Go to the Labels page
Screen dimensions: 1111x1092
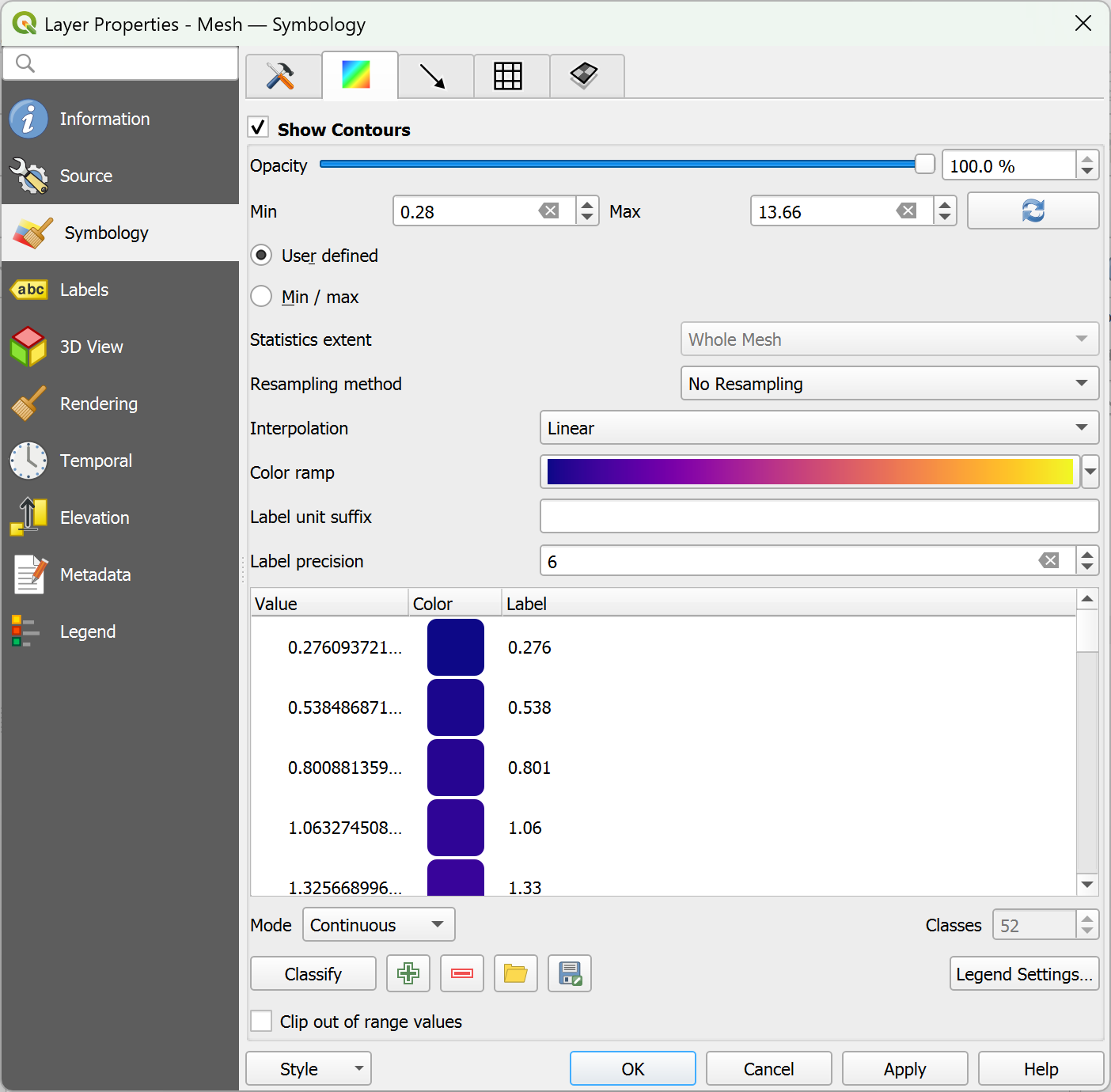pos(120,290)
